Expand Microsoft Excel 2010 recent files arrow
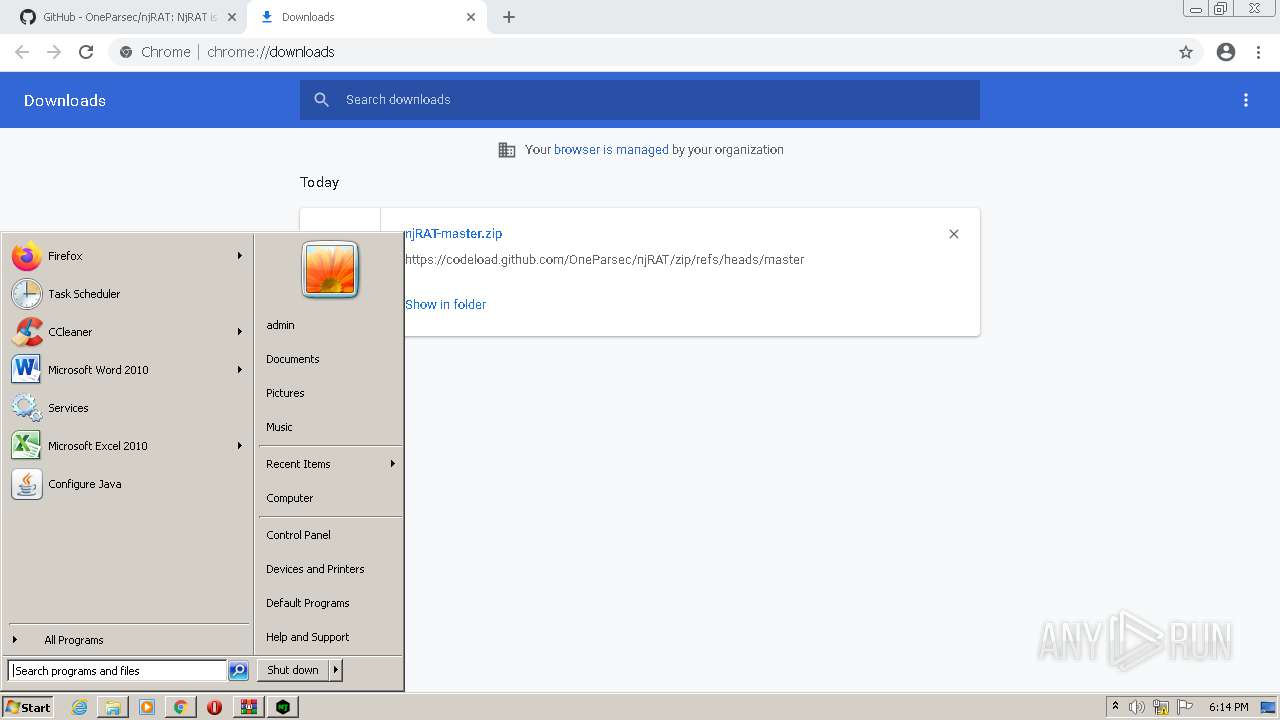1280x720 pixels. pyautogui.click(x=240, y=446)
